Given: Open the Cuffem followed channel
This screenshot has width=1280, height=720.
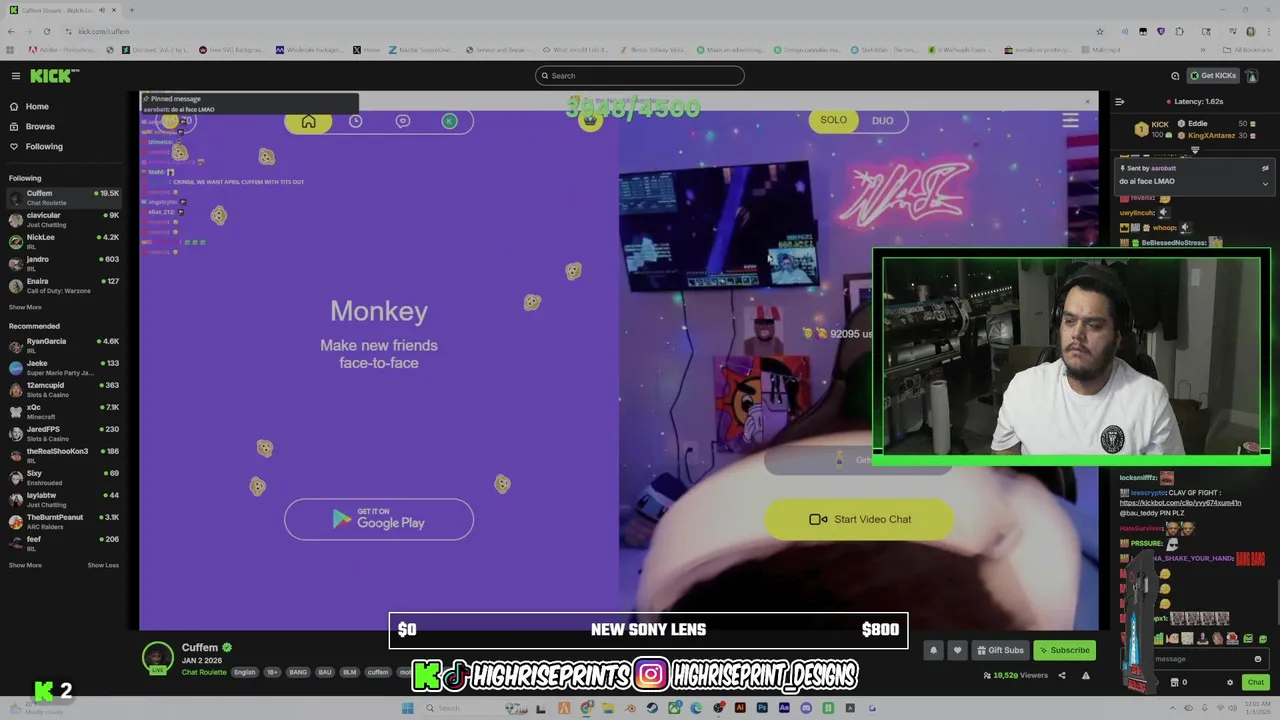Looking at the screenshot, I should [65, 197].
